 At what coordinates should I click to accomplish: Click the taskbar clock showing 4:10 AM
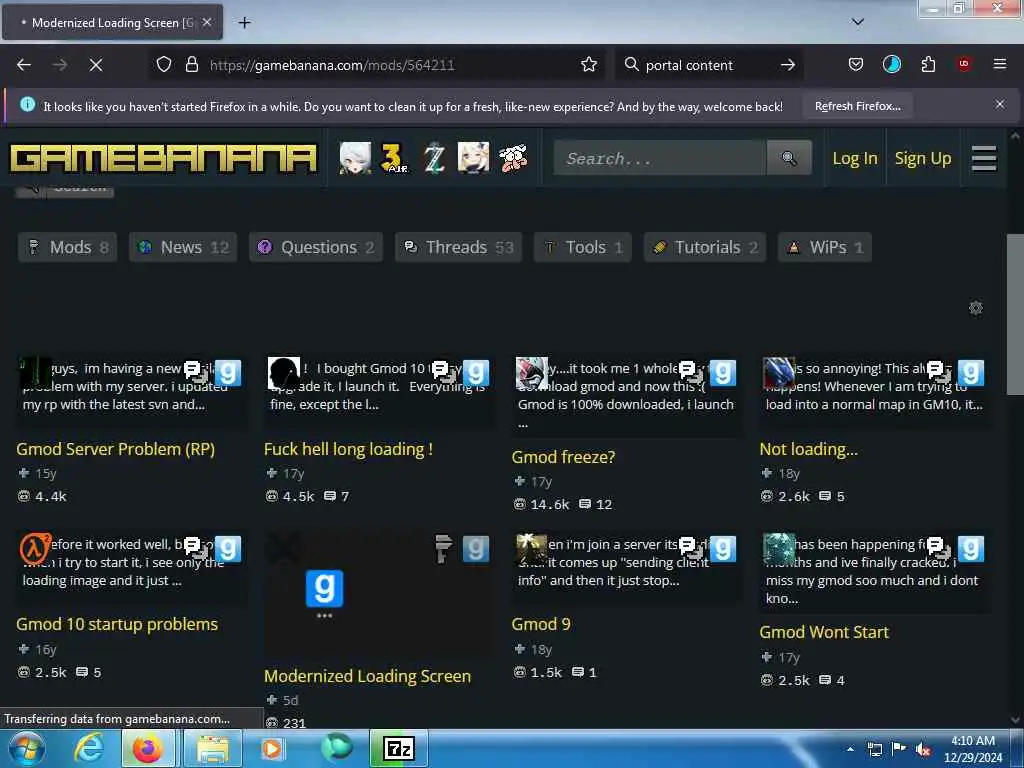click(973, 749)
